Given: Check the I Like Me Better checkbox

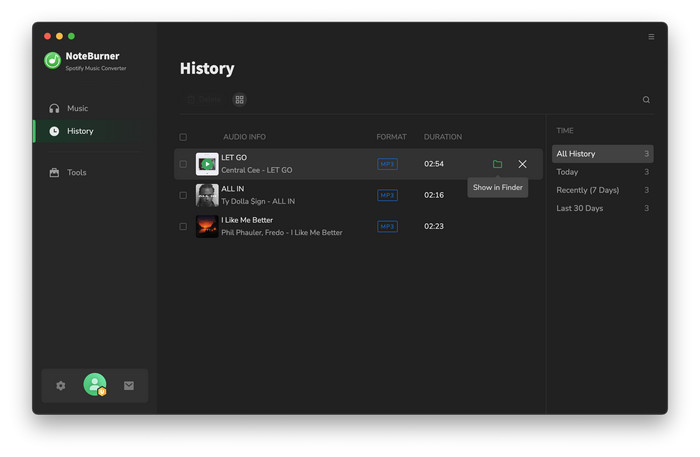Looking at the screenshot, I should pos(183,226).
